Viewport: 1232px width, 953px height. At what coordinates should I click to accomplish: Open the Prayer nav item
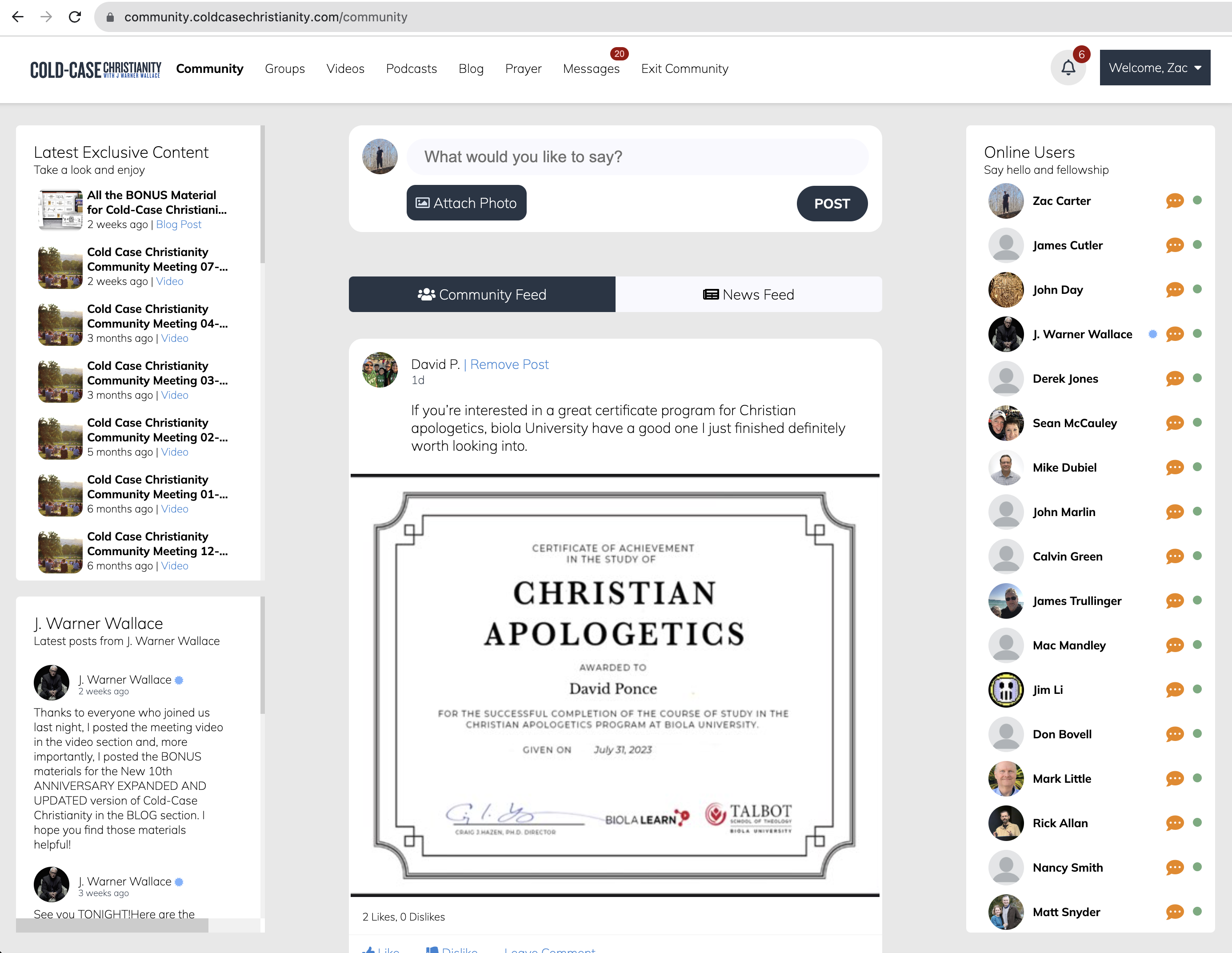523,69
